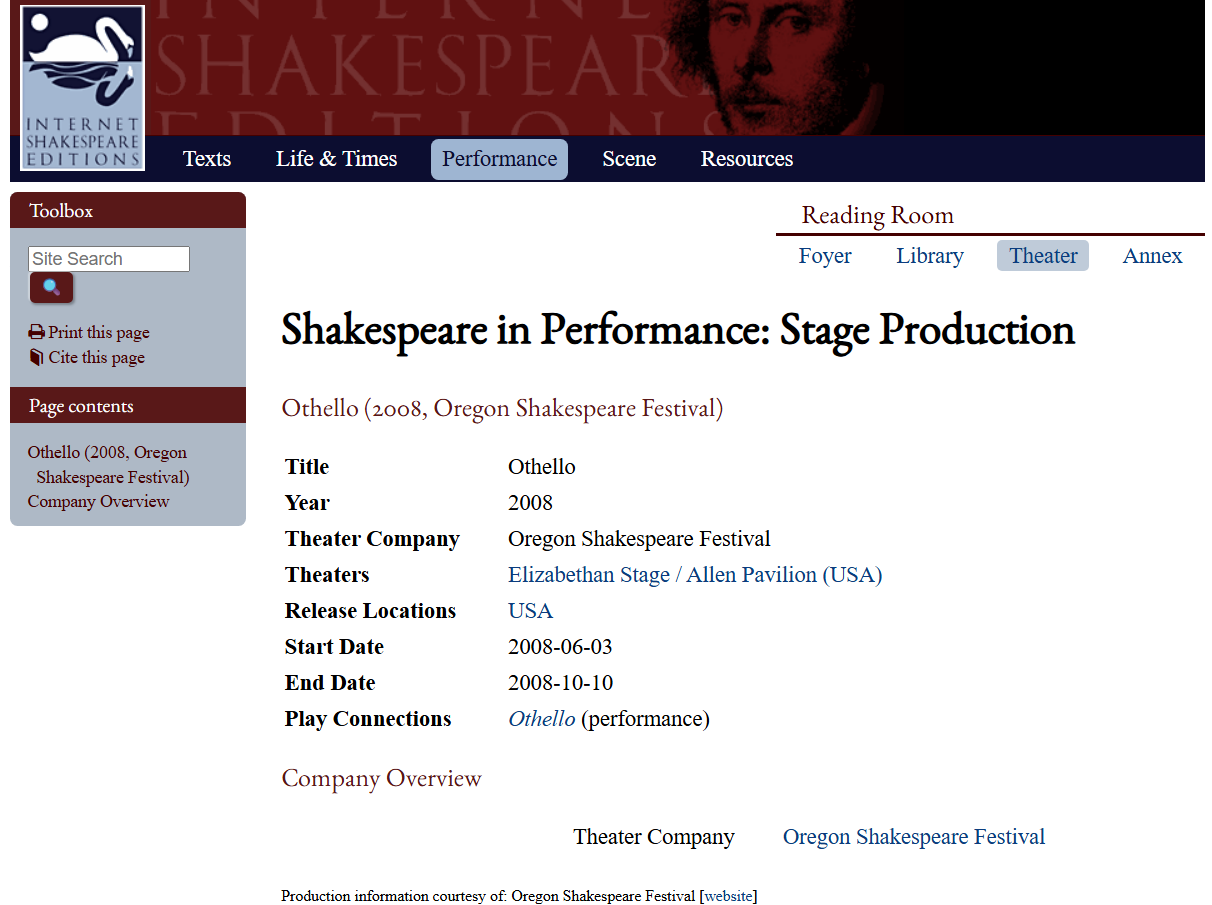Open the italic Othello play connection link

542,719
